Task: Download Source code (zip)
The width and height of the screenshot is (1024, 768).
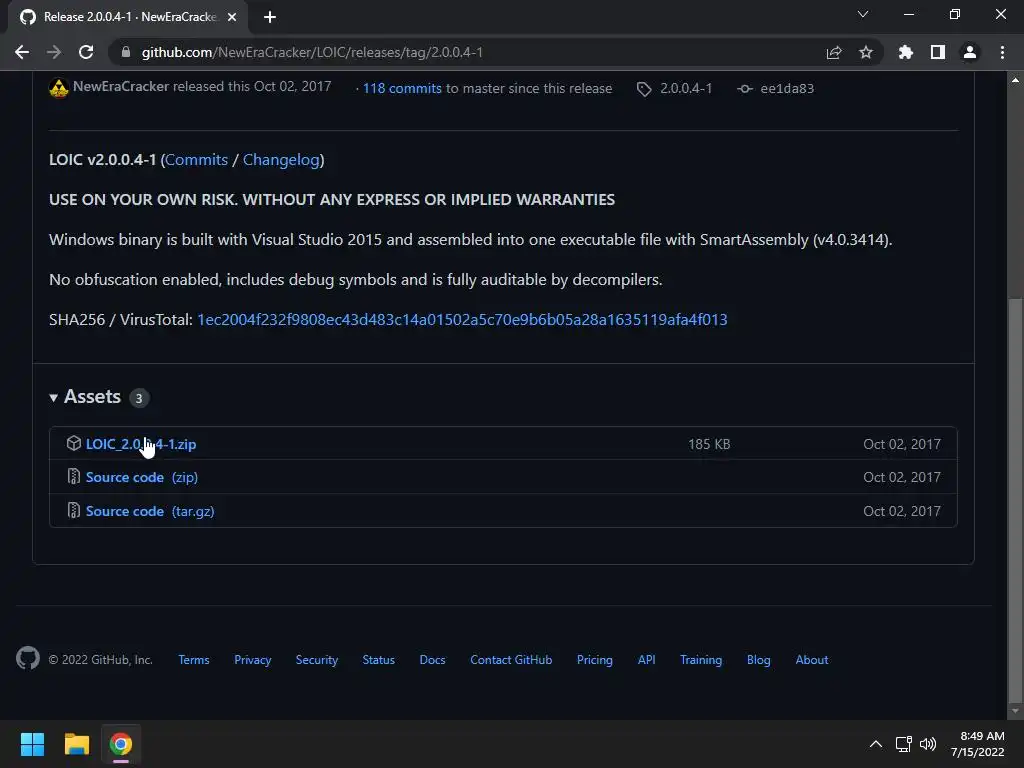Action: pos(142,477)
